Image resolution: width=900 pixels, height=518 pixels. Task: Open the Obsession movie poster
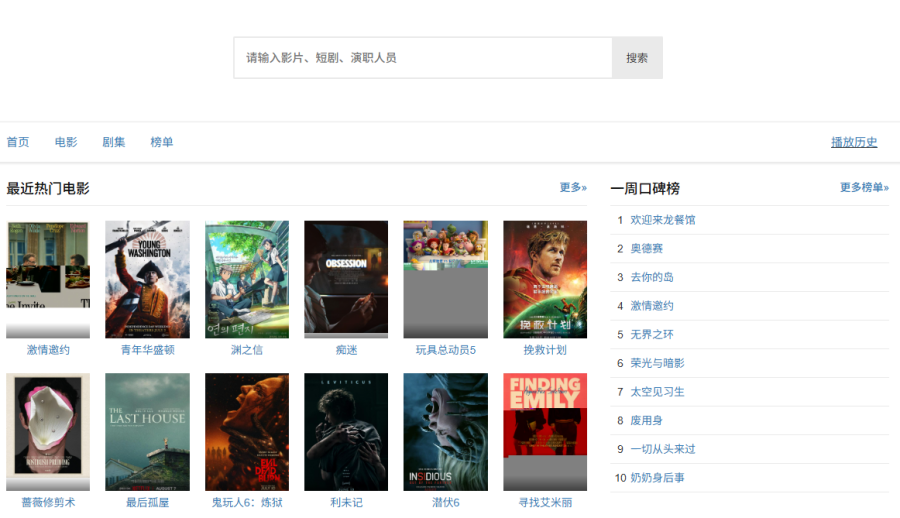click(346, 280)
